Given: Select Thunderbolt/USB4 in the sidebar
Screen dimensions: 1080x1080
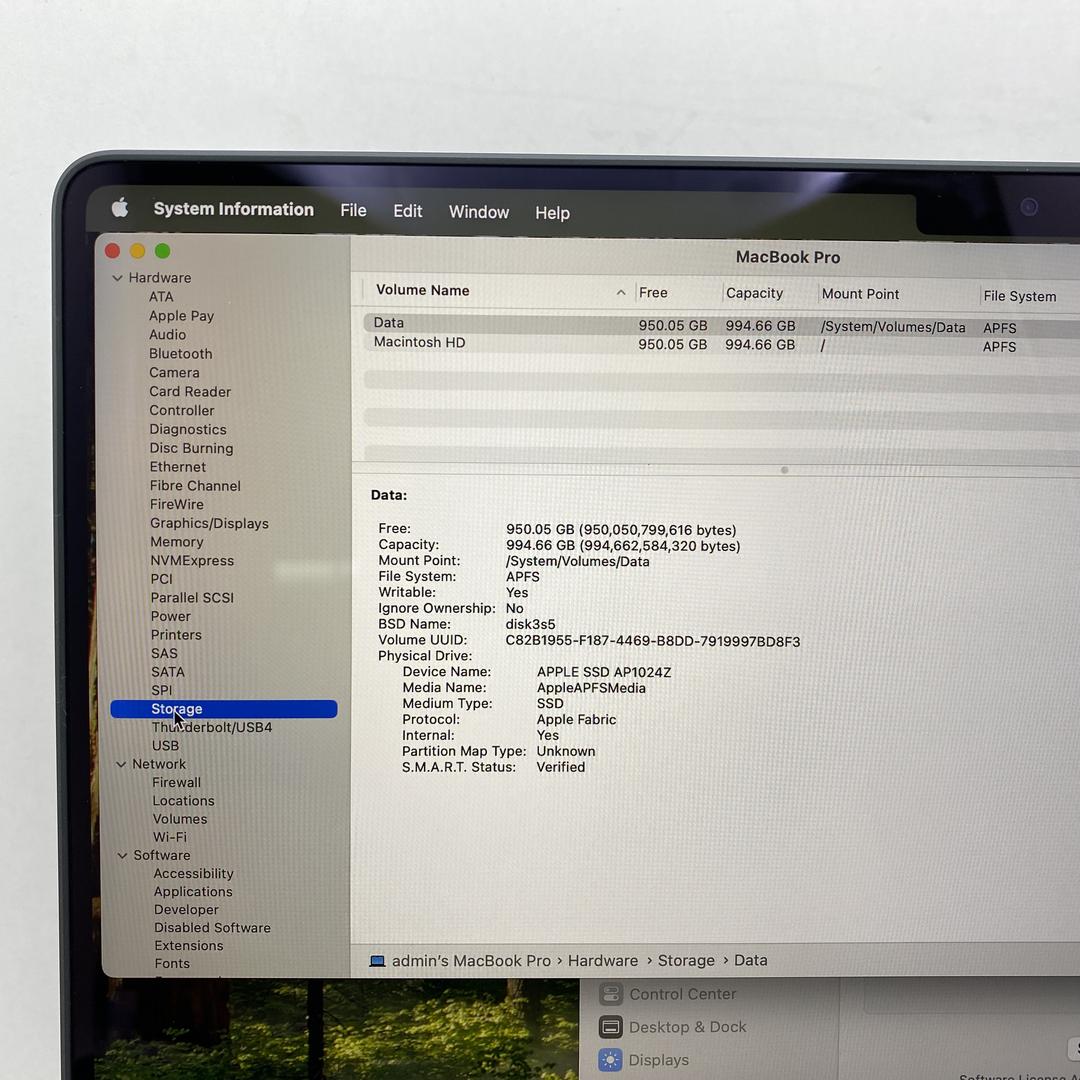Looking at the screenshot, I should point(212,727).
